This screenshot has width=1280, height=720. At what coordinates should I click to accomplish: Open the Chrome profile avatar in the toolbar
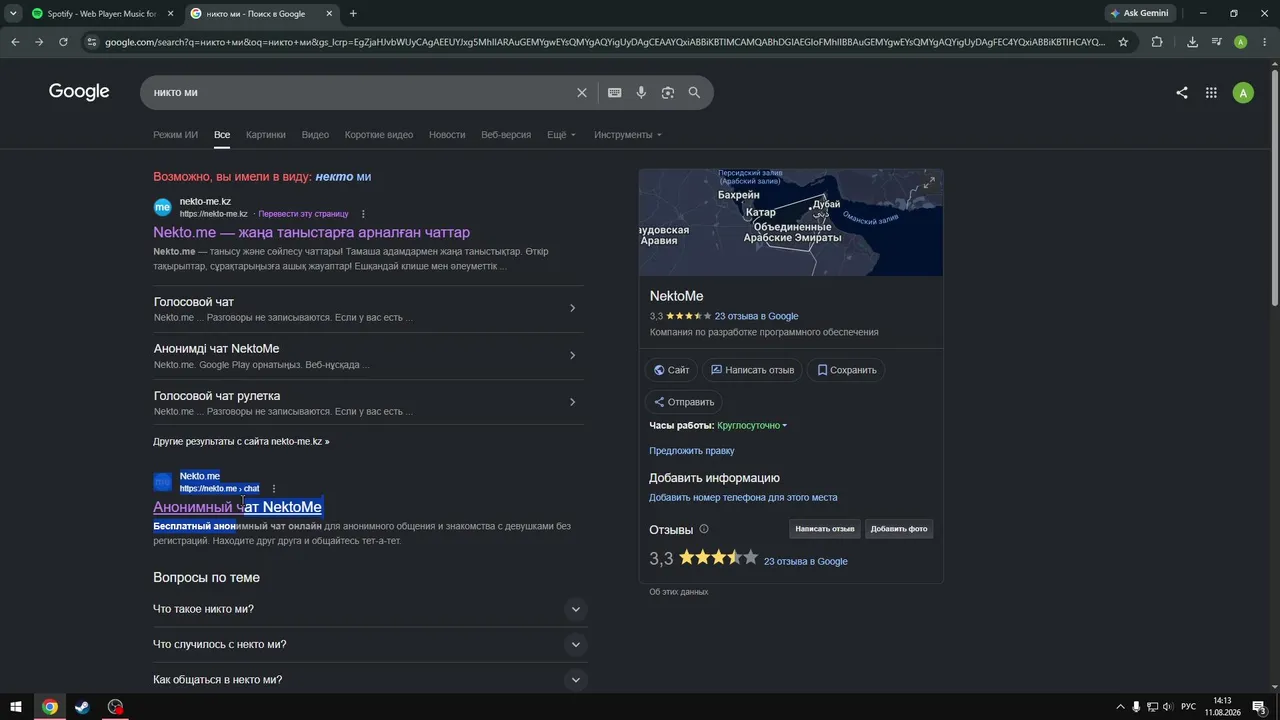click(1241, 42)
